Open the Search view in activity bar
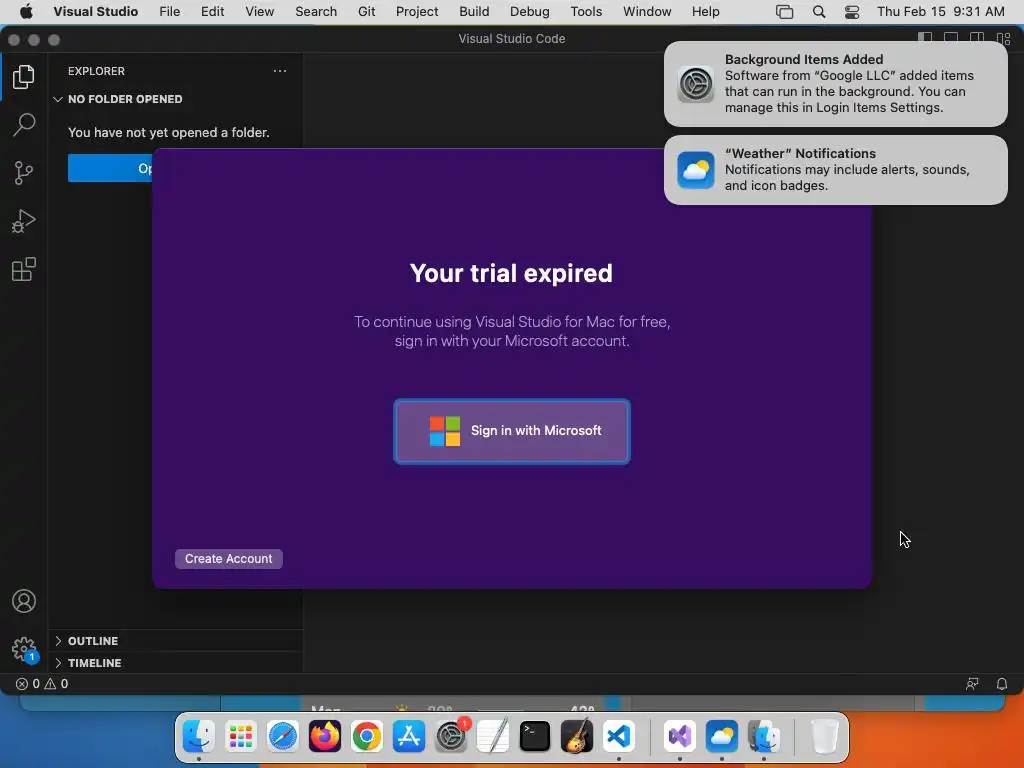 pyautogui.click(x=24, y=125)
